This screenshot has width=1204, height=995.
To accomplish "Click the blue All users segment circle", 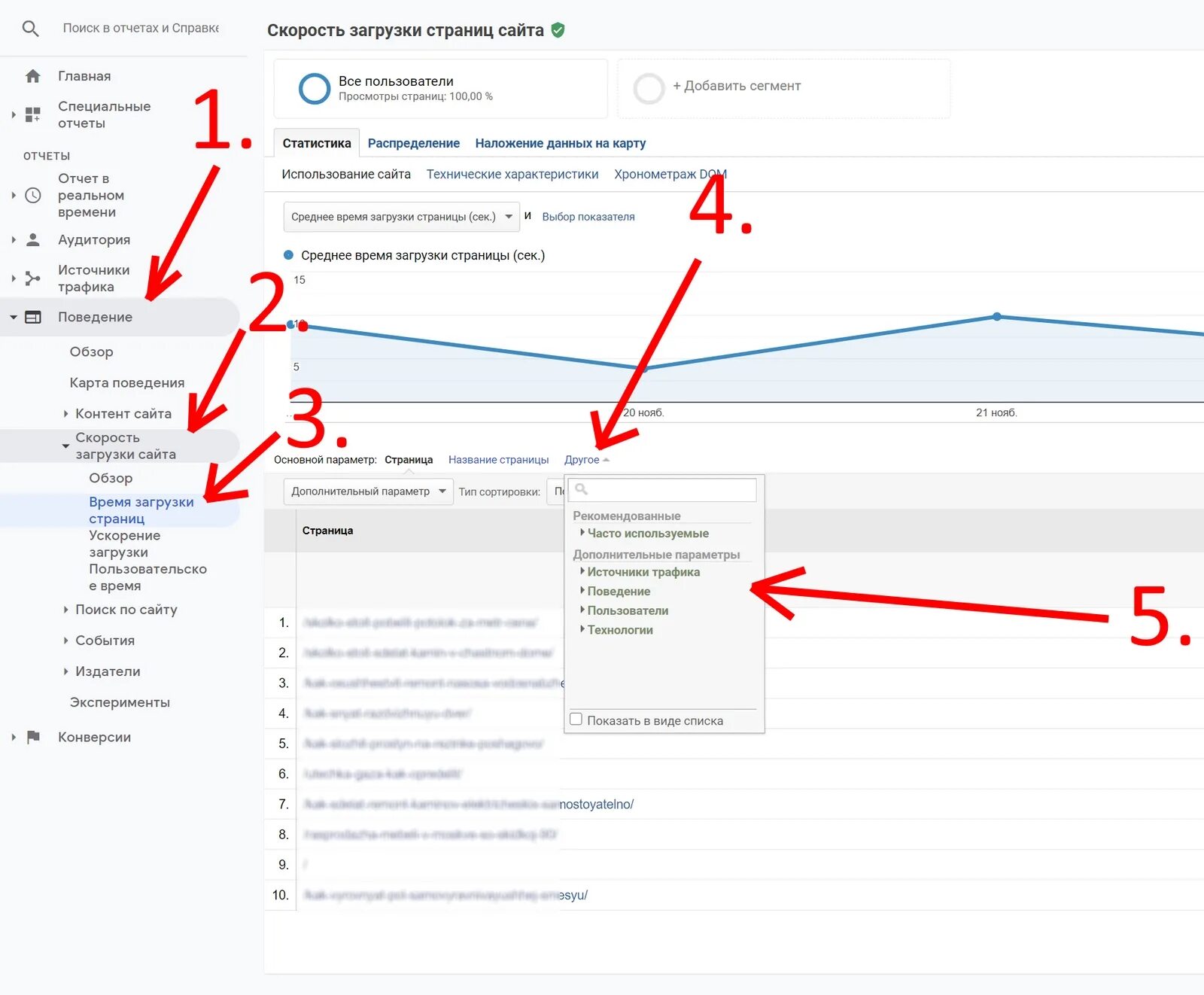I will [315, 88].
